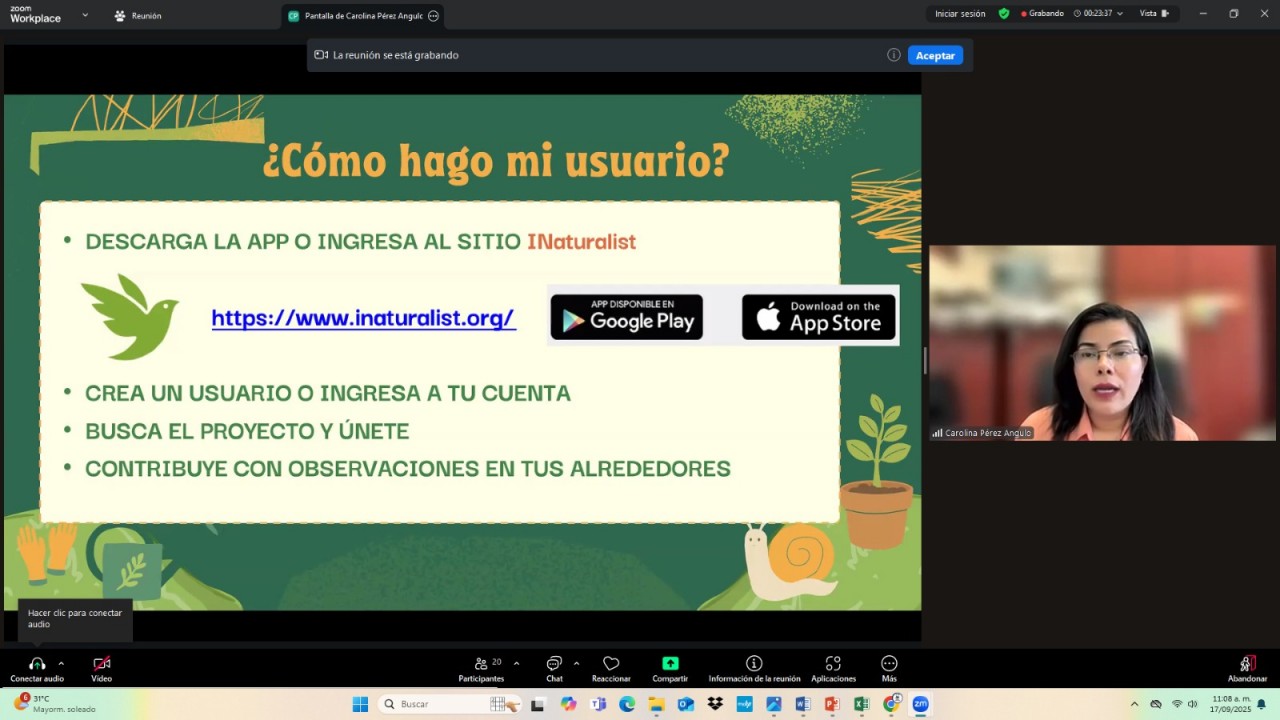Click the Iniciar sesión button
The width and height of the screenshot is (1280, 720).
pyautogui.click(x=960, y=14)
